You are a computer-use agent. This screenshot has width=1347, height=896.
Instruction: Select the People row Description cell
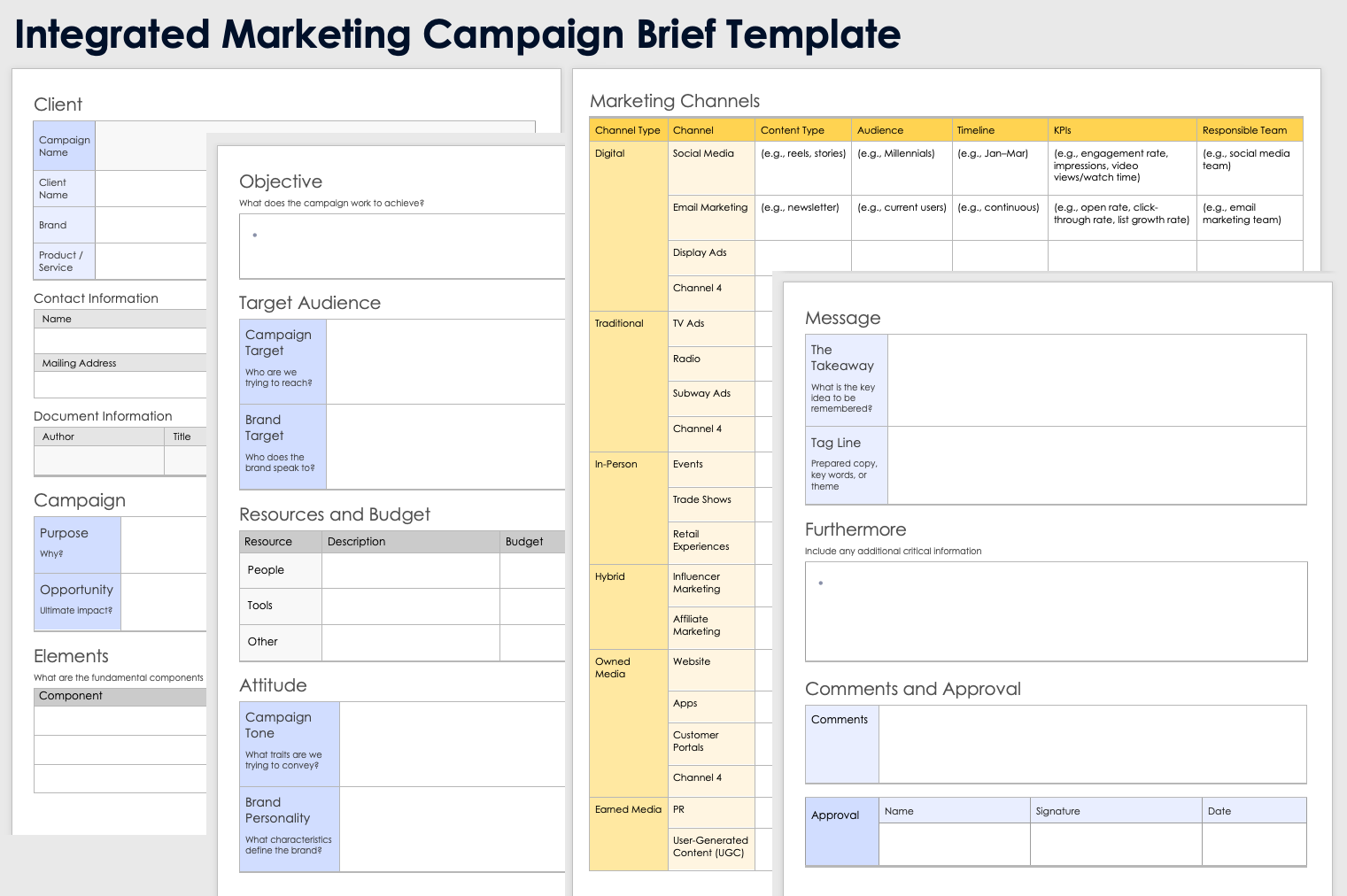(410, 570)
